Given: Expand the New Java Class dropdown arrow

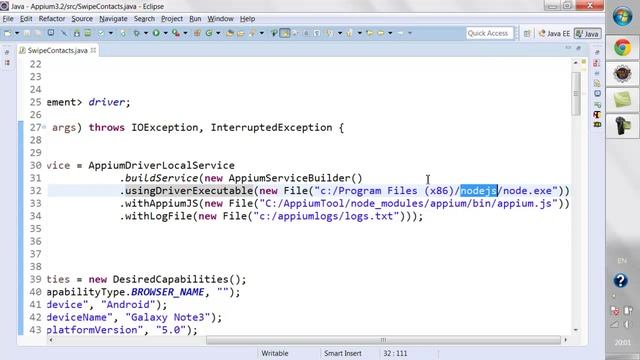Looking at the screenshot, I should coord(218,33).
